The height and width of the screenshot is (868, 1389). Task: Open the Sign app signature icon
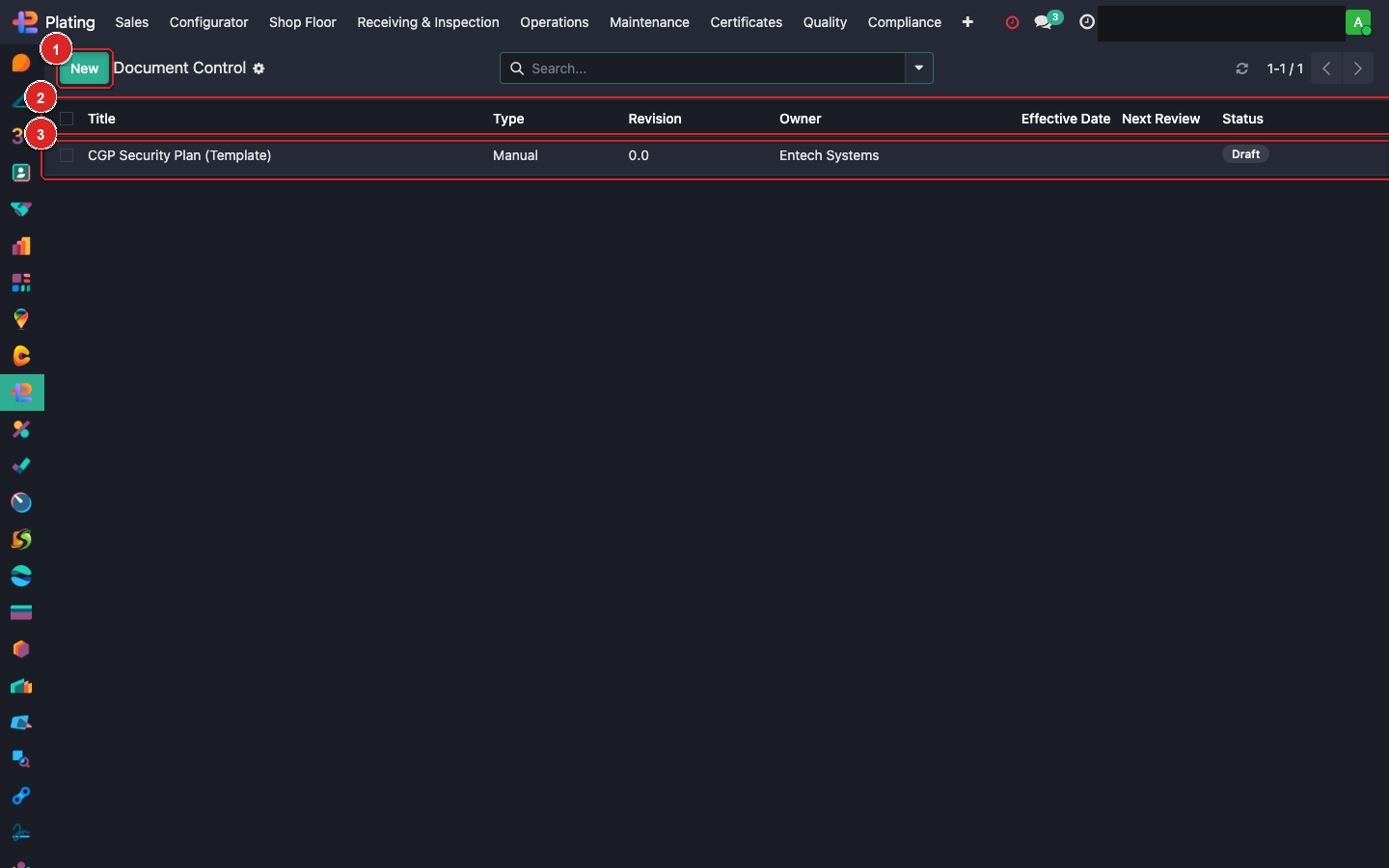coord(21,832)
